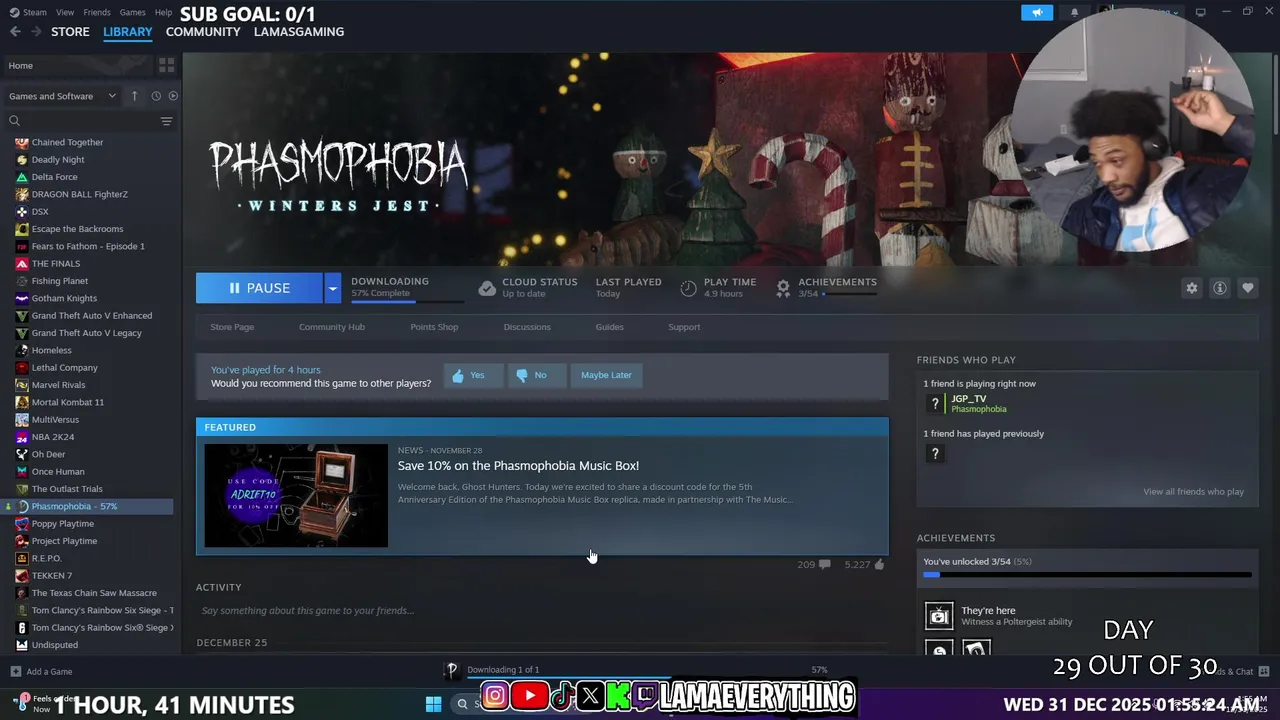Toggle sort by recent activity clock icon
The height and width of the screenshot is (720, 1280).
pos(156,96)
